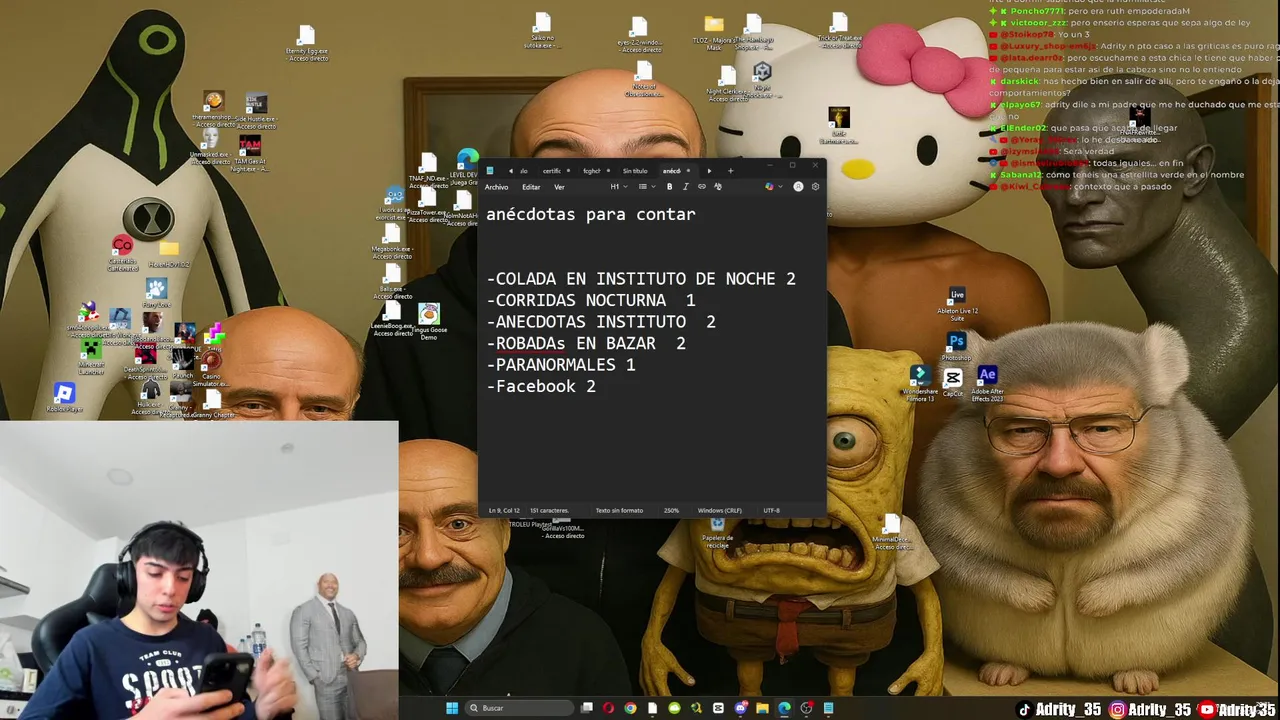
Task: Click line '-Facebook 2'
Action: pos(541,386)
